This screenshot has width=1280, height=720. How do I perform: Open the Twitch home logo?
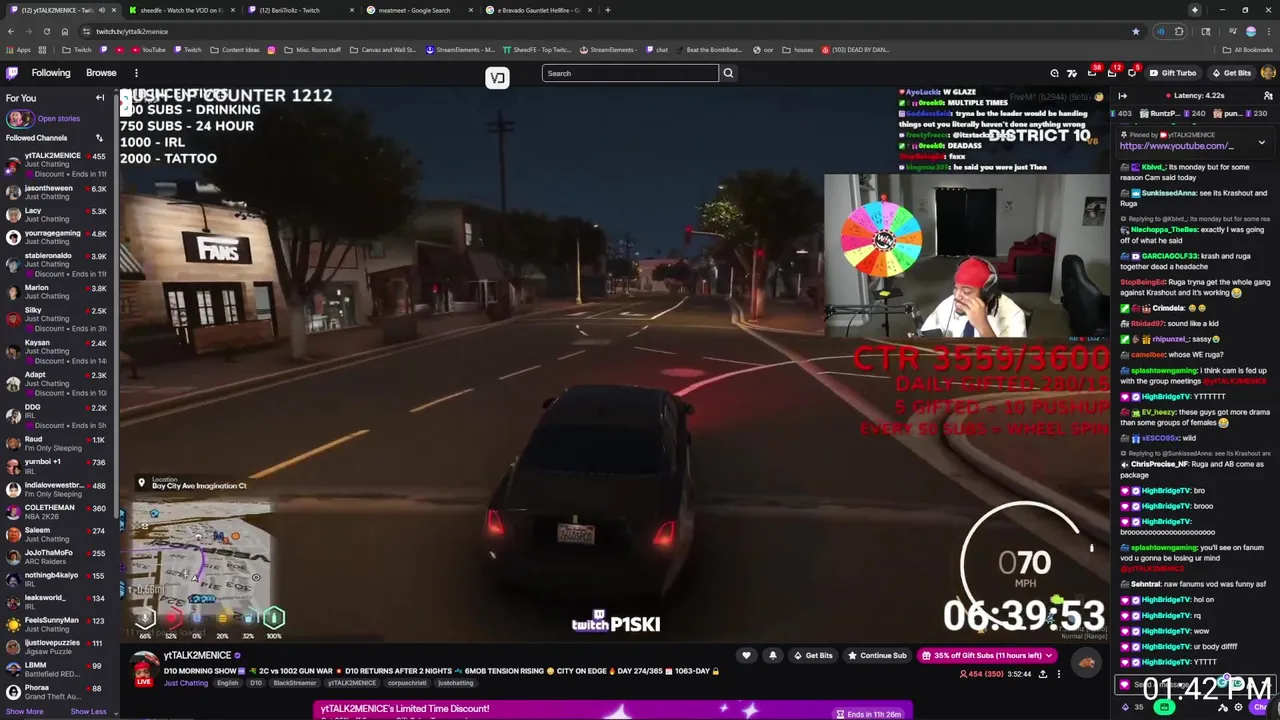click(x=12, y=73)
